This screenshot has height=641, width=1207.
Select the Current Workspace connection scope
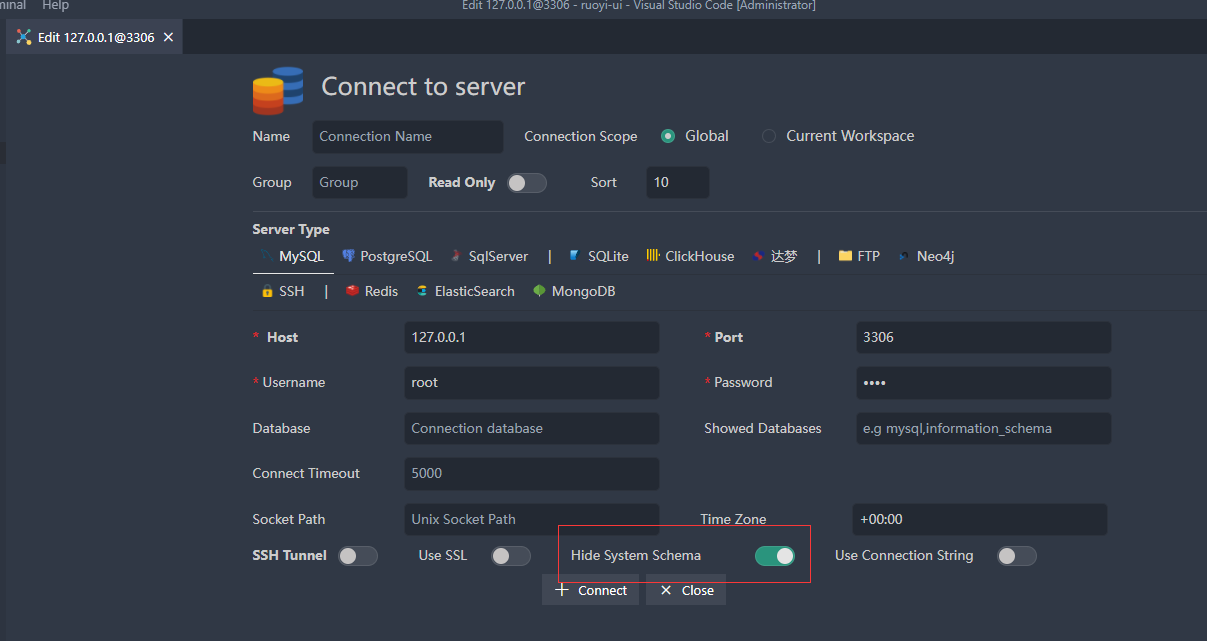[768, 136]
